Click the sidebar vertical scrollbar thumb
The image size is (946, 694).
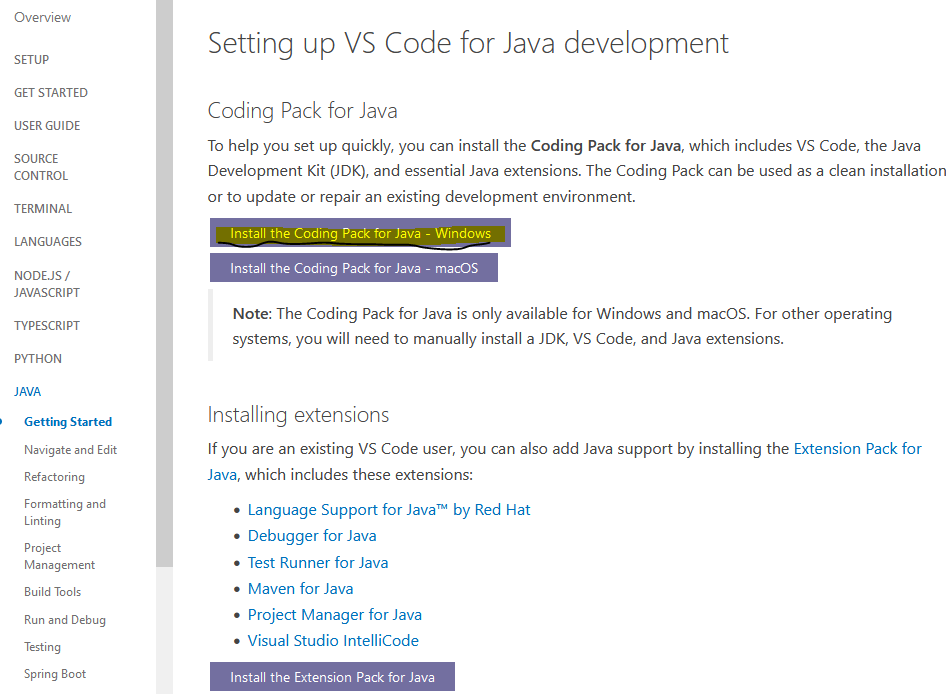pyautogui.click(x=164, y=283)
